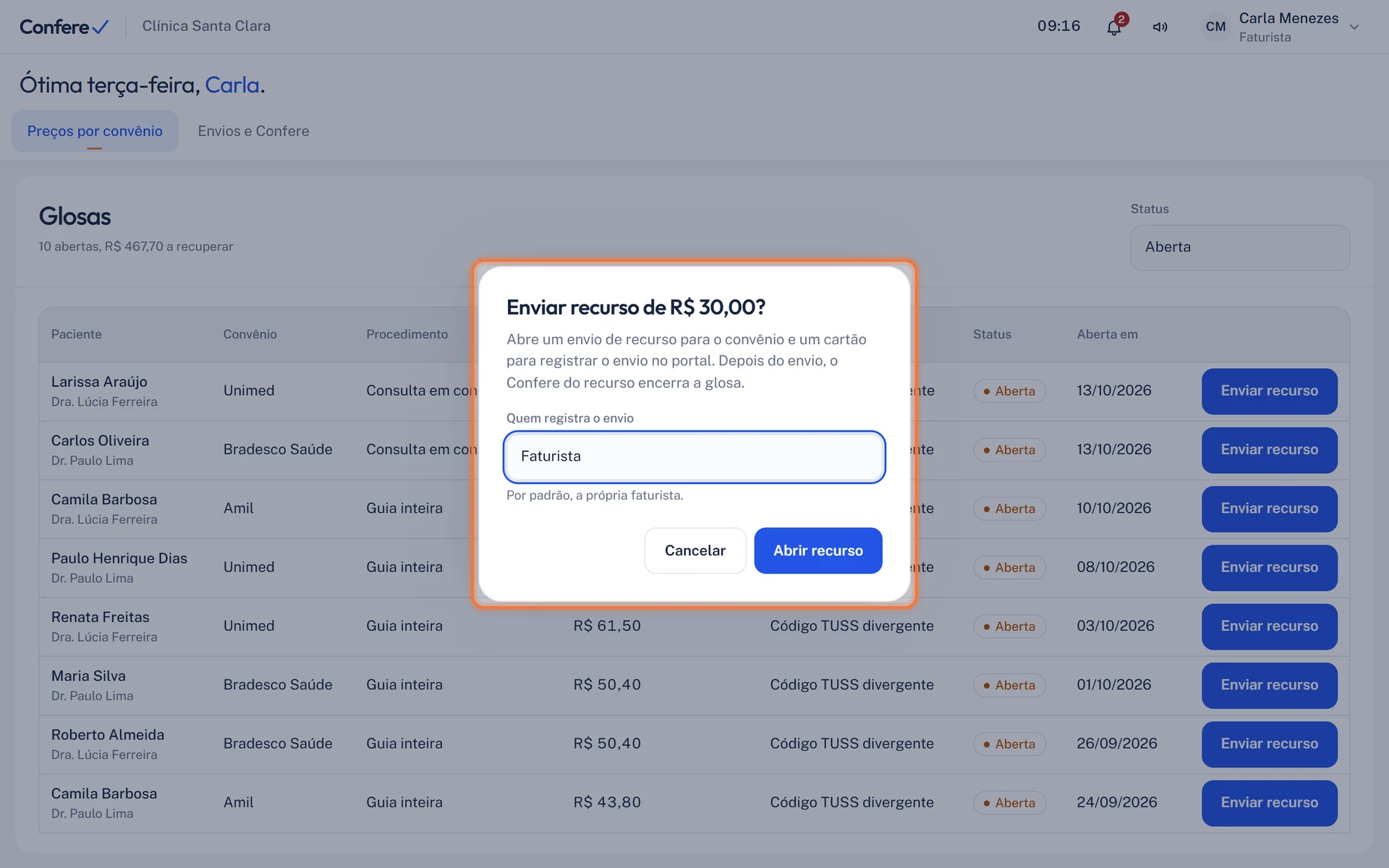Viewport: 1389px width, 868px height.
Task: Click the Clínica Santa Clara name in header
Action: tap(206, 26)
